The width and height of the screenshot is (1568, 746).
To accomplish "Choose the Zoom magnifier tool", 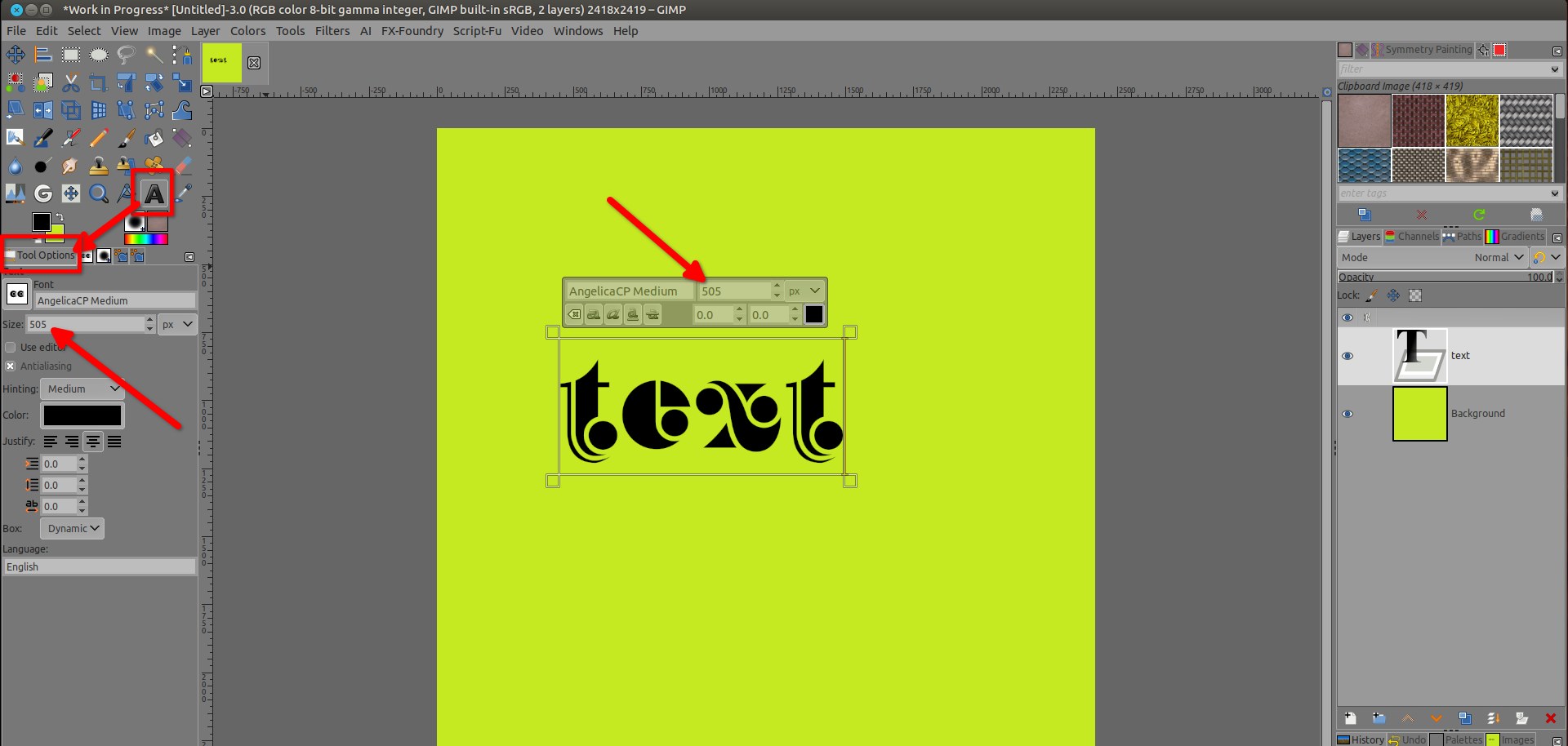I will [x=99, y=194].
